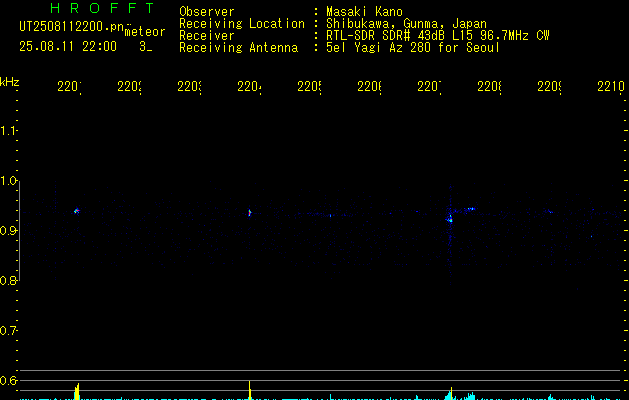Select the 'RTL-SDR SDR# 43dB L15 96.7MHz CW' text
Screen dimensions: 629x400
pyautogui.click(x=438, y=36)
